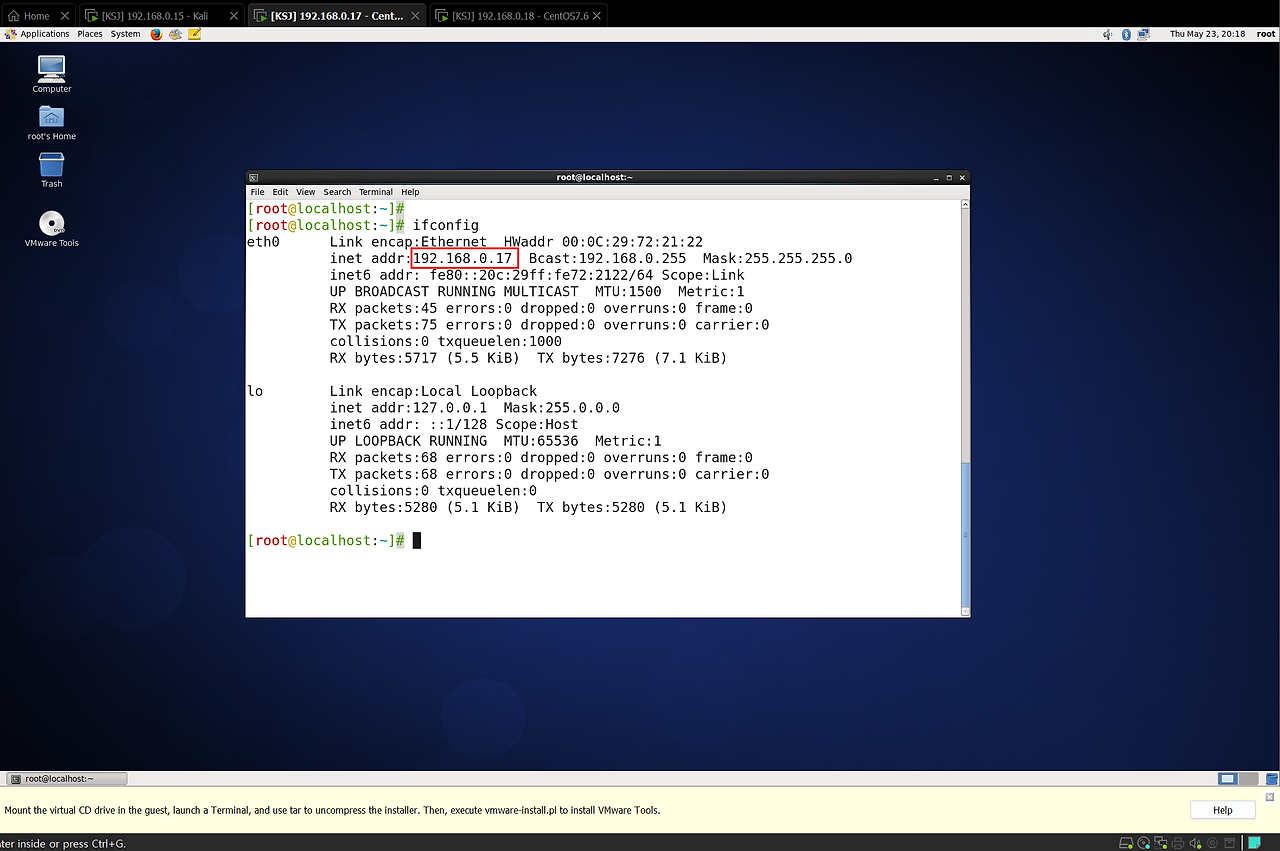Launch Firefox from the top panel

click(x=156, y=34)
